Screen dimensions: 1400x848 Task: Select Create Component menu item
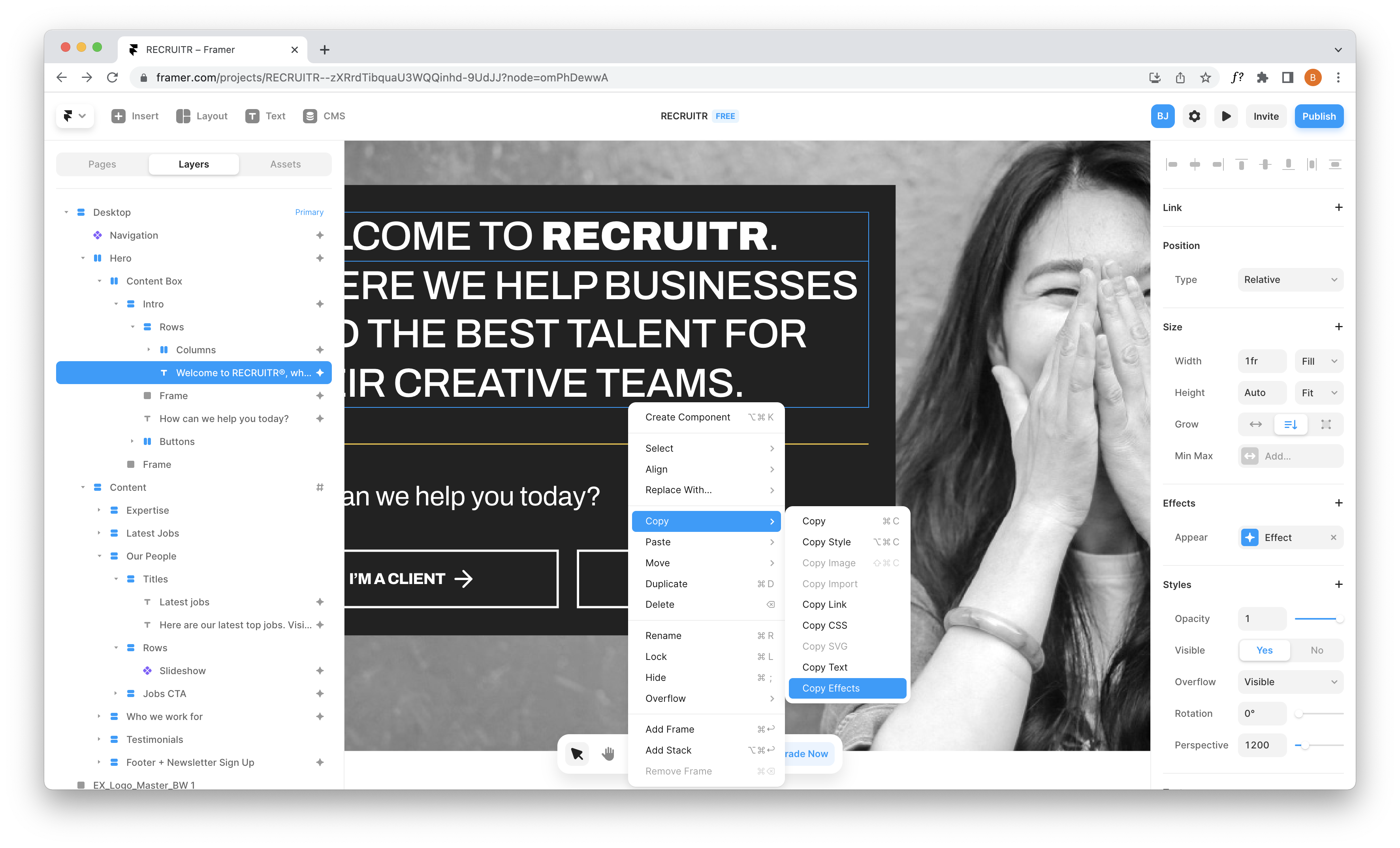[x=706, y=417]
